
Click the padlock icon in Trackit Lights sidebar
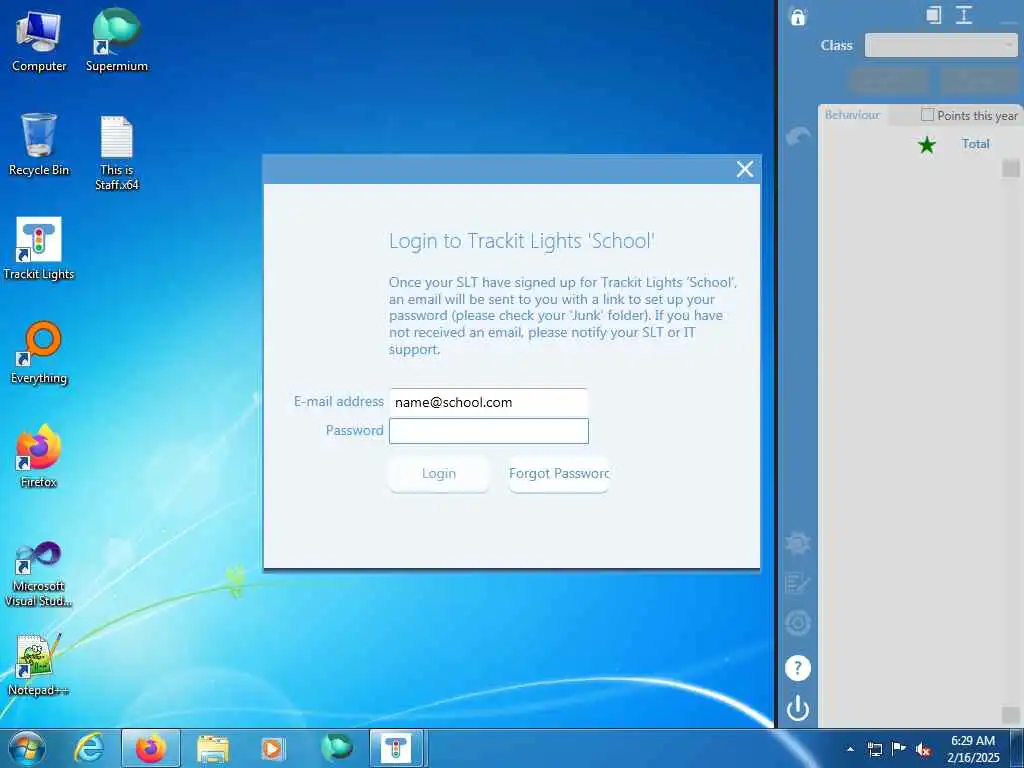tap(797, 16)
